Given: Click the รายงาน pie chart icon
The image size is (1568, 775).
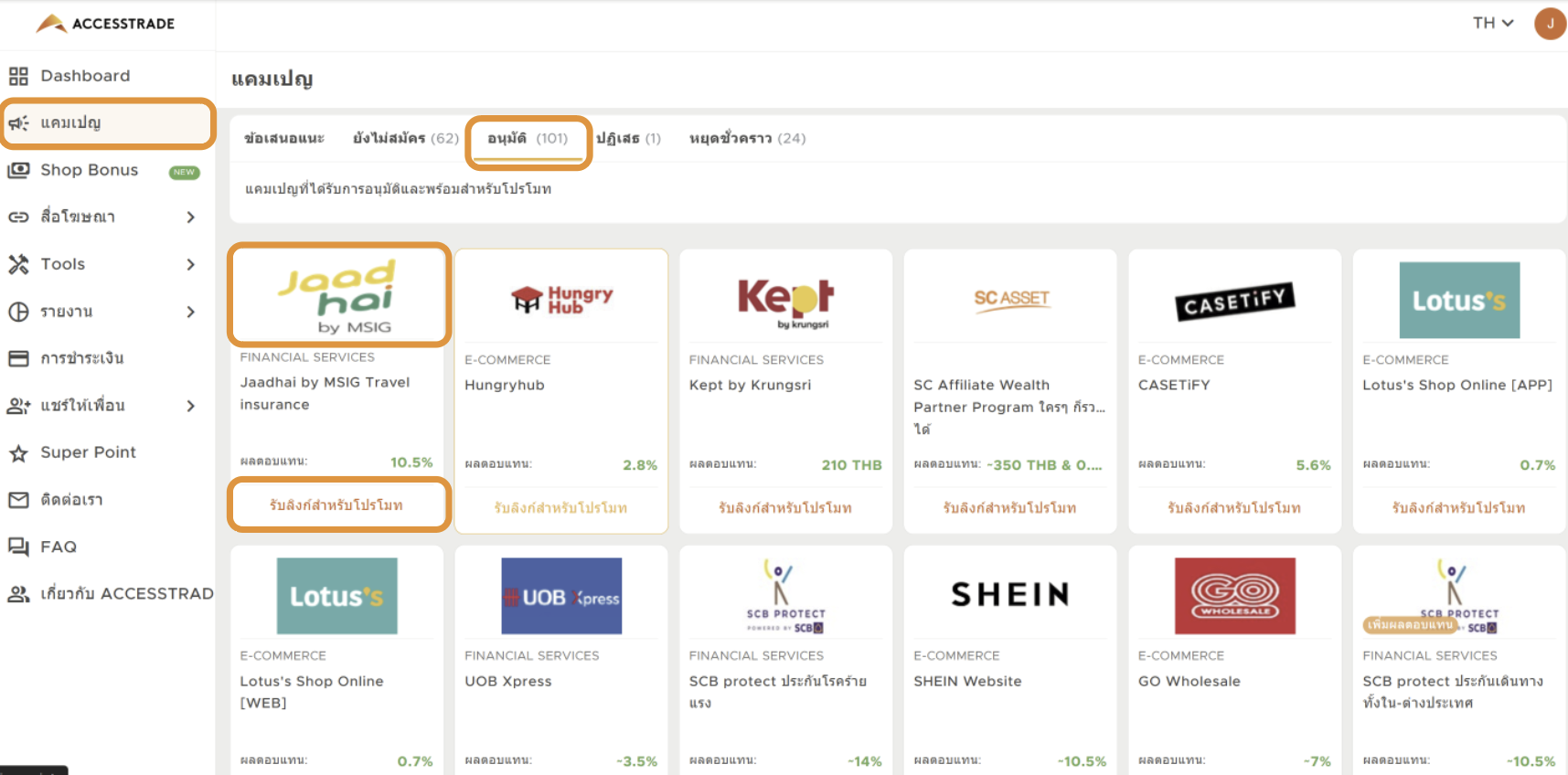Looking at the screenshot, I should click(18, 312).
